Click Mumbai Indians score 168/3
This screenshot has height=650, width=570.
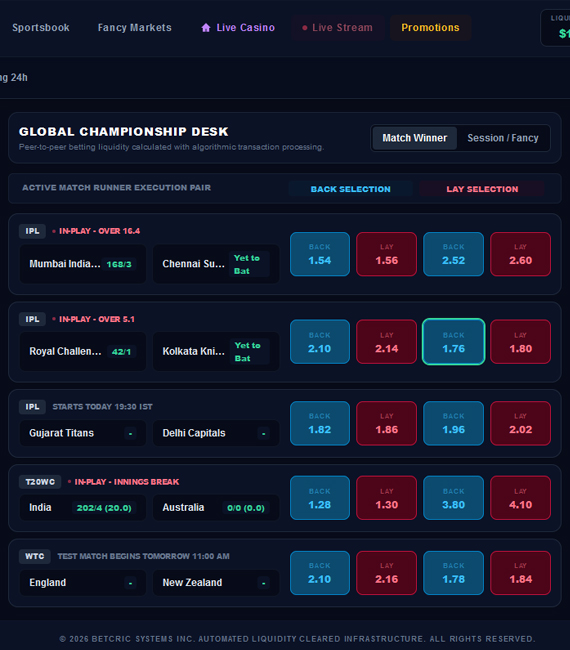(119, 264)
